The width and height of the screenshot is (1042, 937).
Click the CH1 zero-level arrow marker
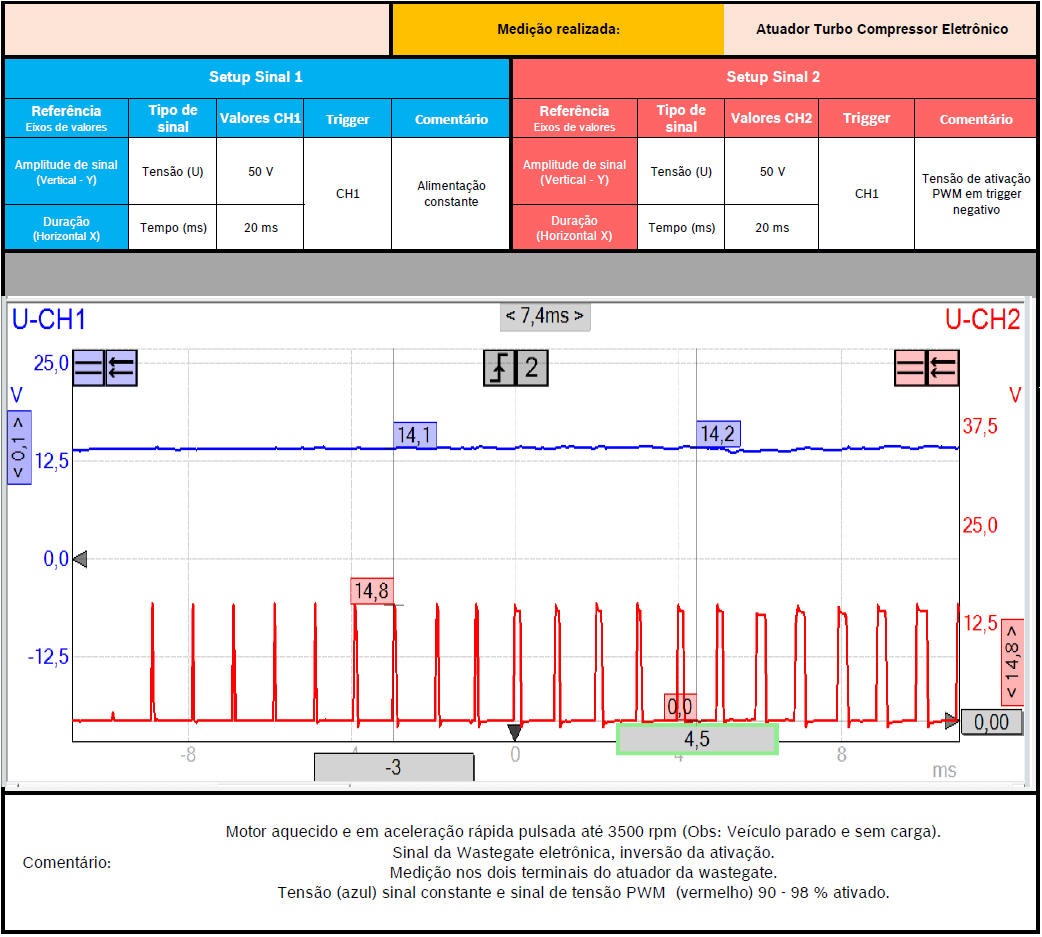click(x=81, y=559)
